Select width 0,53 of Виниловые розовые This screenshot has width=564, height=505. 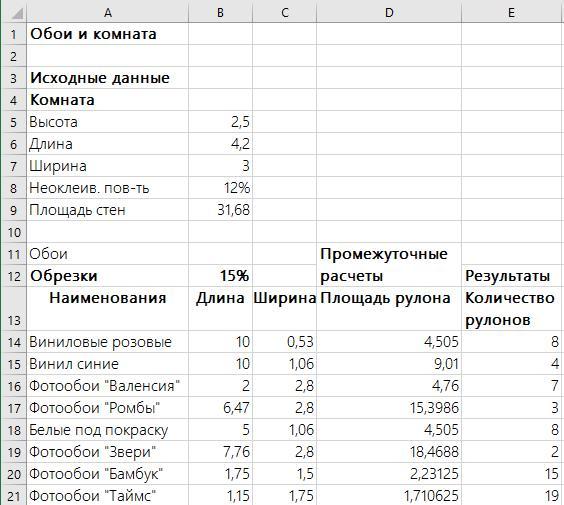coord(285,342)
